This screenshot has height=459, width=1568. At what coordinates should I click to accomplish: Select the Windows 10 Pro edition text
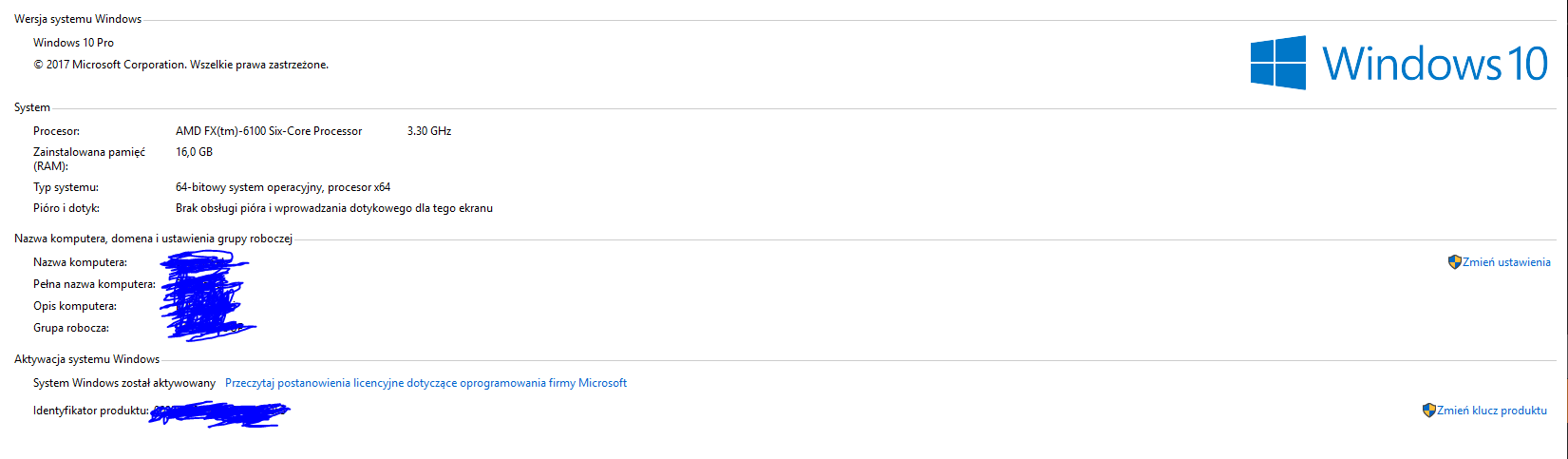(x=73, y=43)
